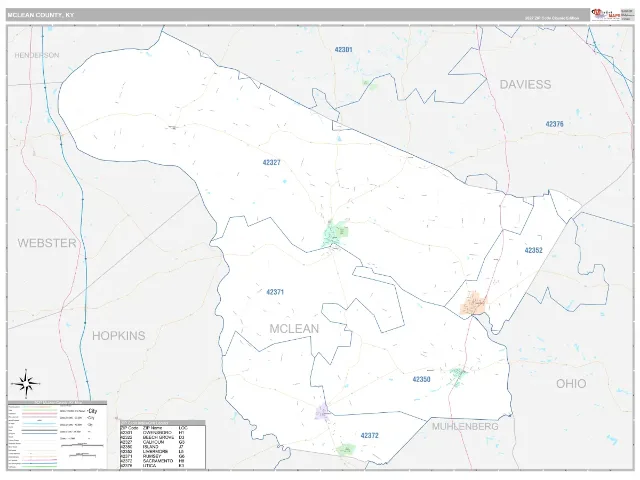This screenshot has width=640, height=480.
Task: Click the OWENSBORO row in ZIP index table
Action: pyautogui.click(x=162, y=432)
